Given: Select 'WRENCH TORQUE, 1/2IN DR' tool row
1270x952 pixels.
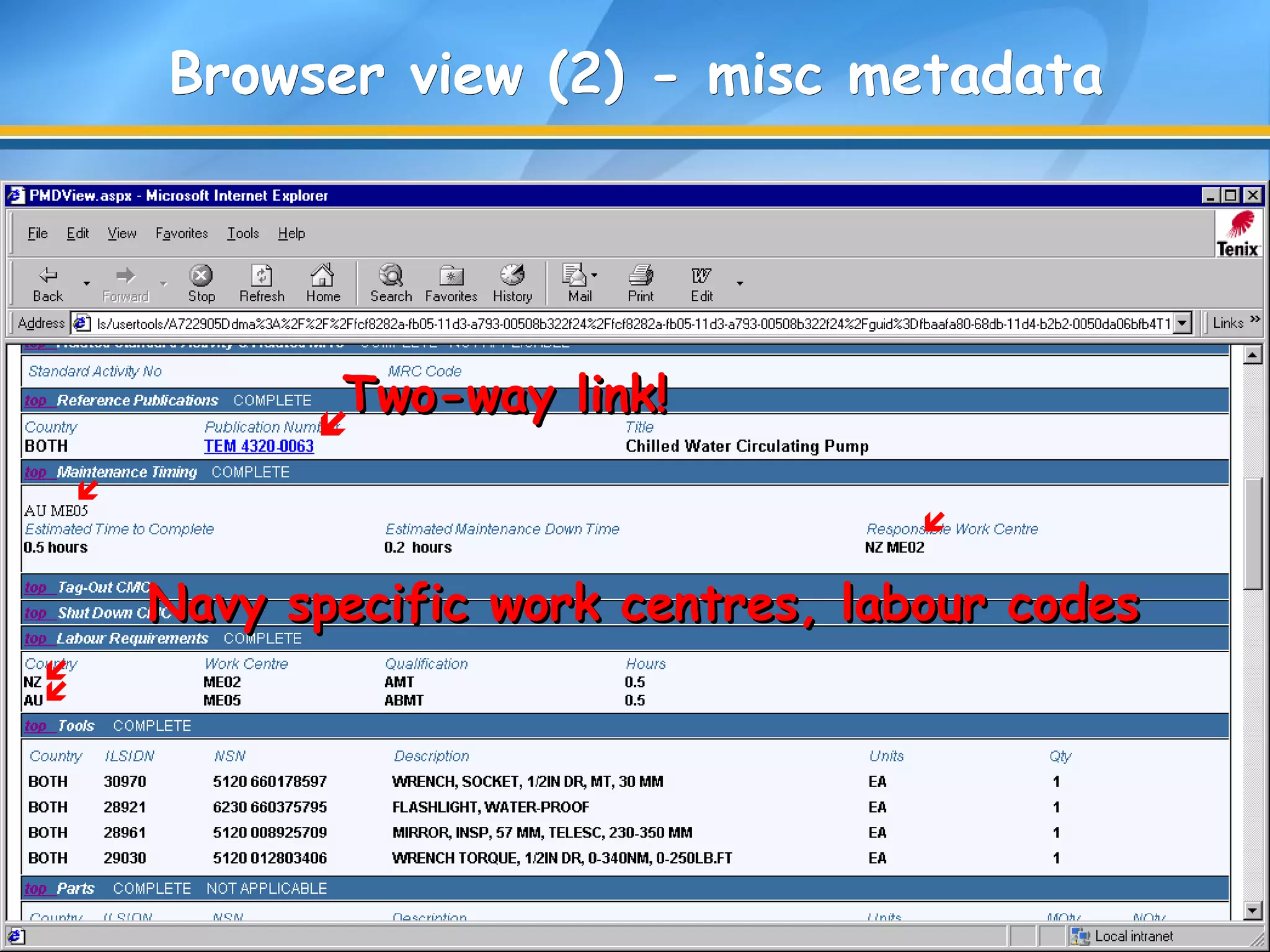Looking at the screenshot, I should (x=562, y=858).
